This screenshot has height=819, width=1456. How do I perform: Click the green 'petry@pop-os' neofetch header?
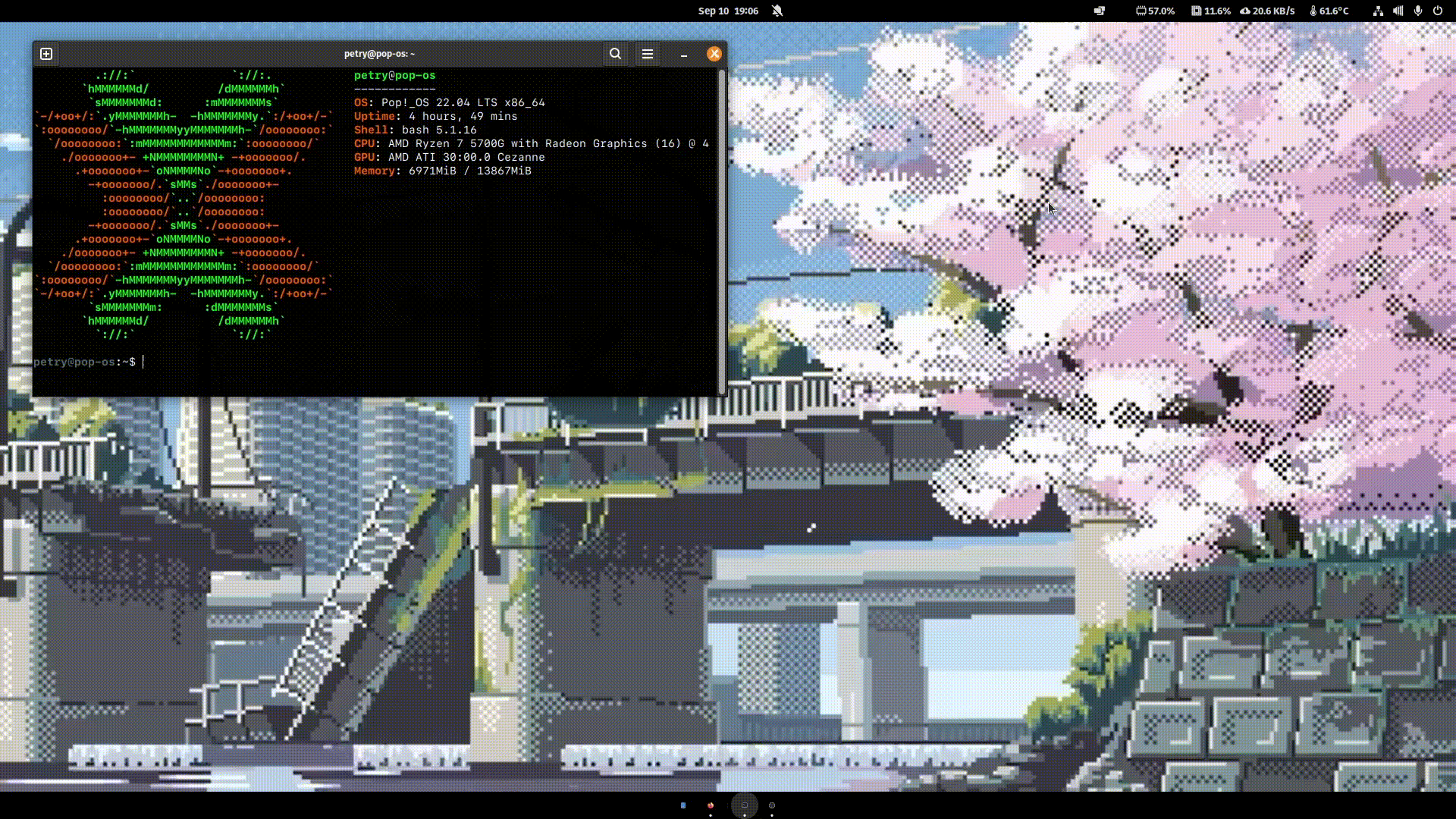pyautogui.click(x=394, y=75)
